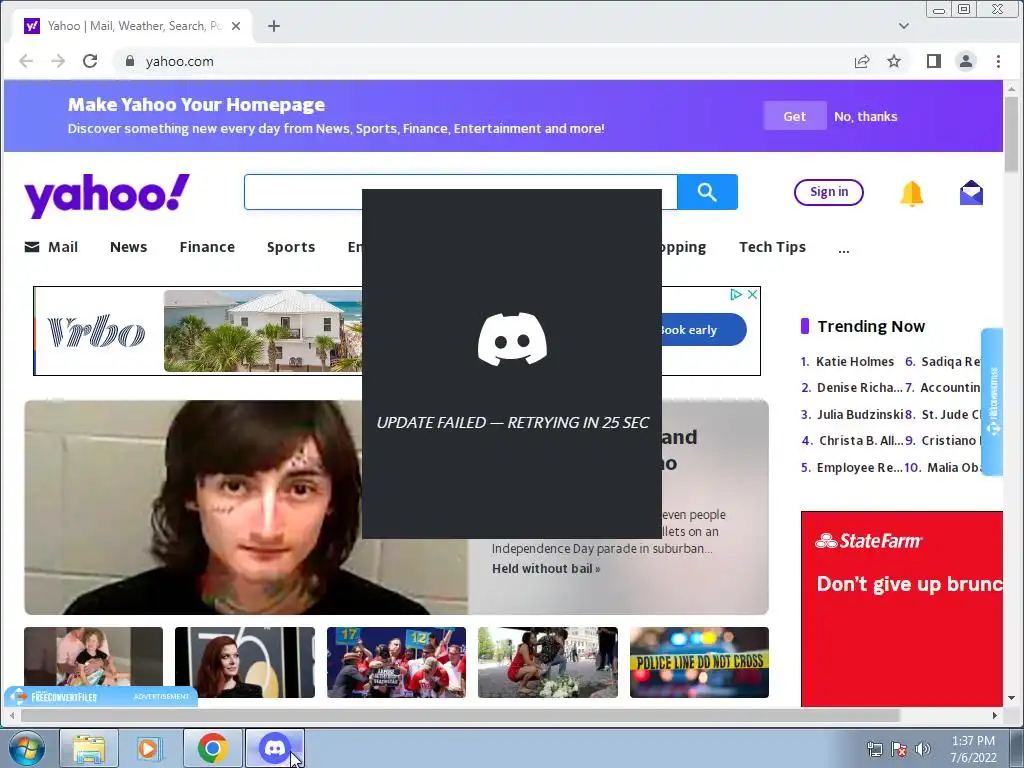This screenshot has height=768, width=1024.
Task: Open Chrome side panel icon
Action: point(934,61)
